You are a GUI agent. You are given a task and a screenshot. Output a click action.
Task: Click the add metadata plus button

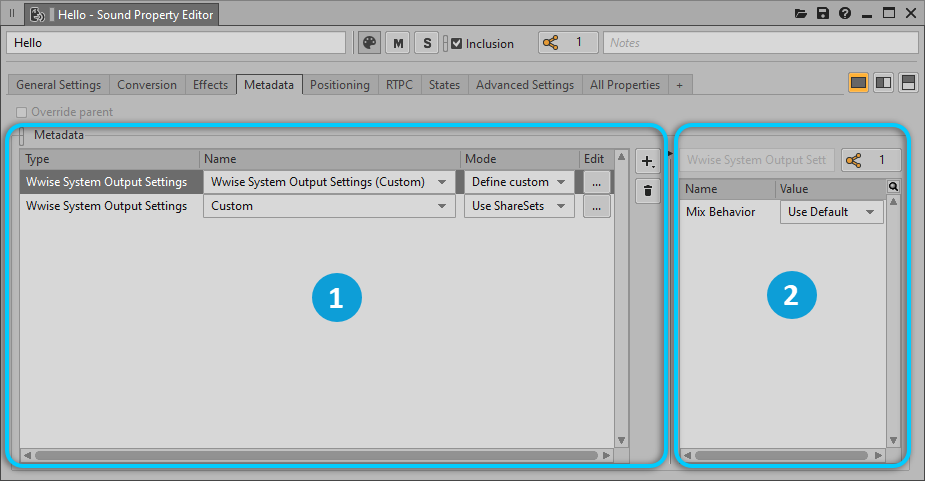point(647,161)
